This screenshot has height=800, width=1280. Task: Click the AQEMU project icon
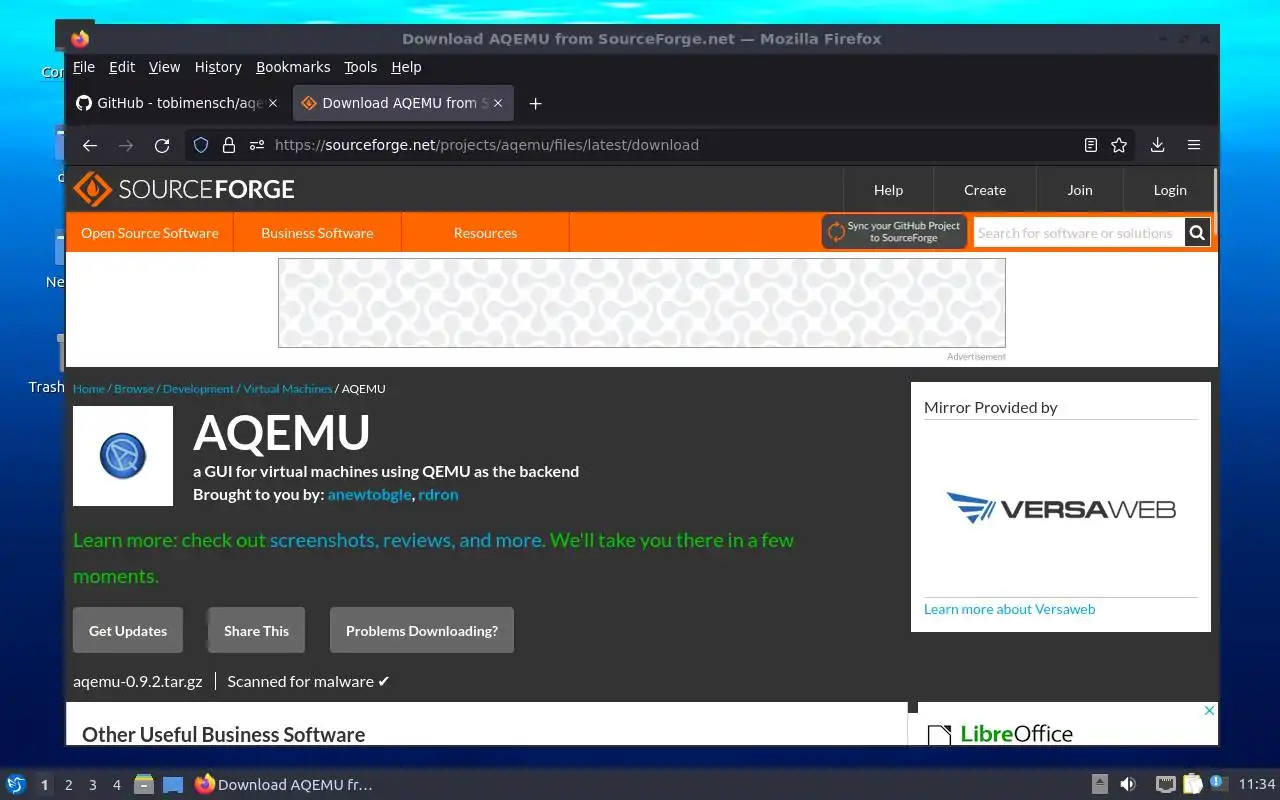(x=123, y=456)
